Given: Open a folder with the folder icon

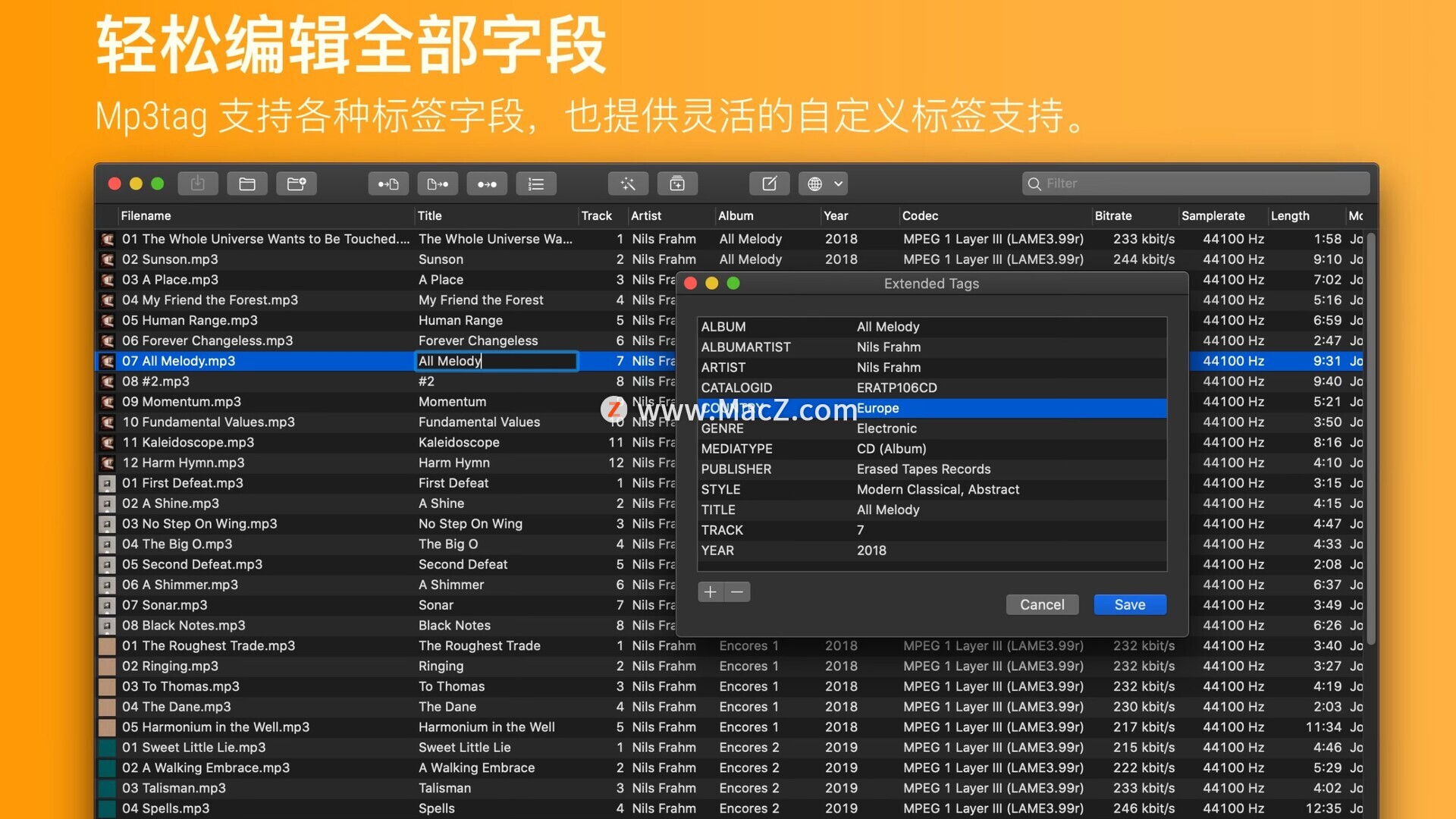Looking at the screenshot, I should point(247,184).
